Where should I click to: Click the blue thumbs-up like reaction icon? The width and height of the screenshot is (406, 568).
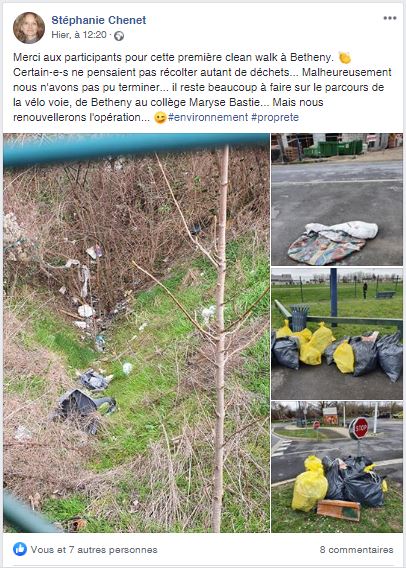coord(20,549)
